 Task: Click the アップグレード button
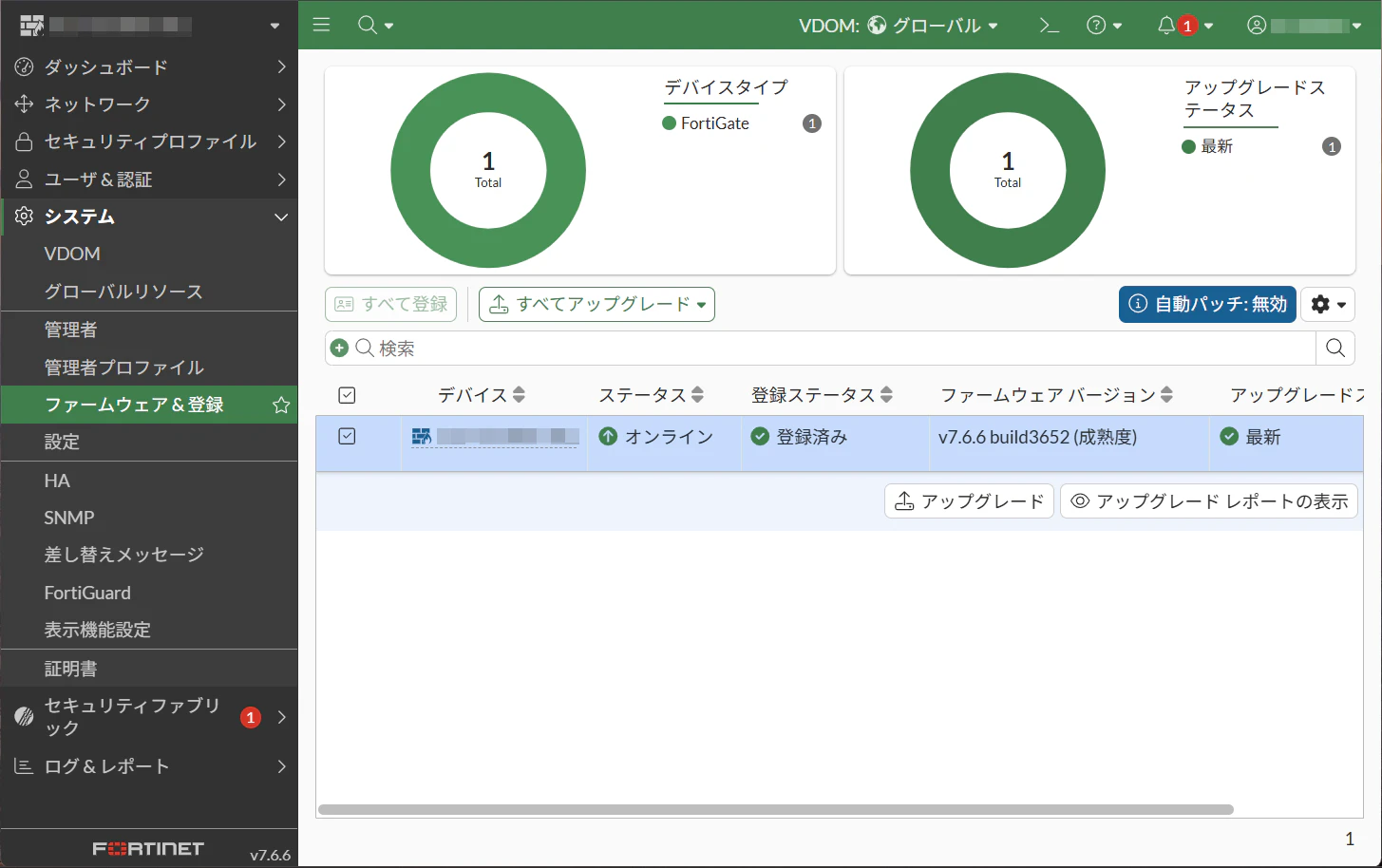968,500
